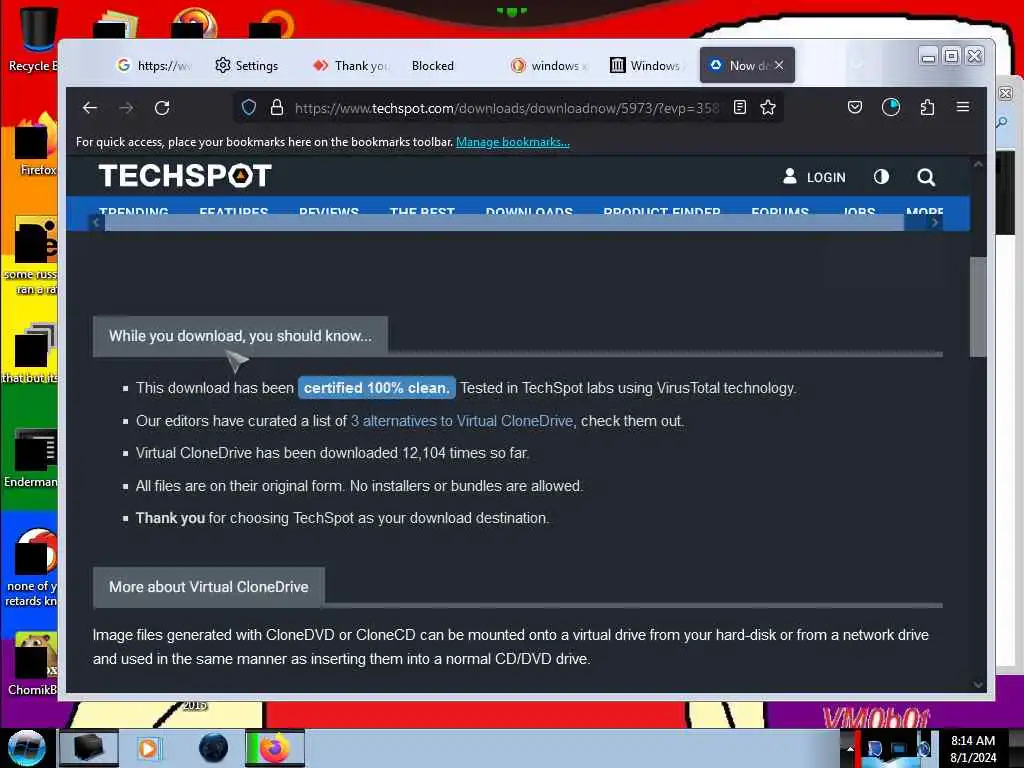Click the taskbar clock 8:14 AM
Viewport: 1024px width, 768px height.
(972, 741)
